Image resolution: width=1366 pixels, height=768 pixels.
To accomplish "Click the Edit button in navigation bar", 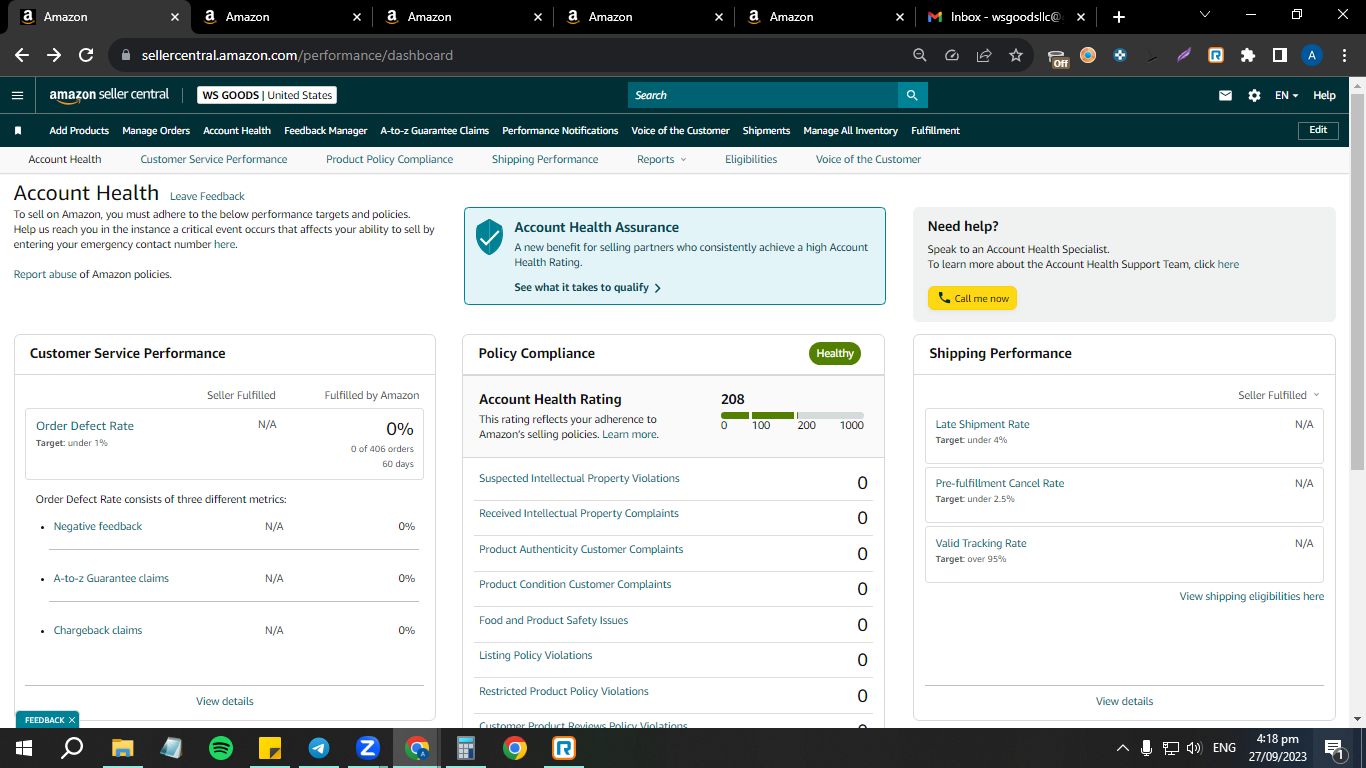I will coord(1318,130).
